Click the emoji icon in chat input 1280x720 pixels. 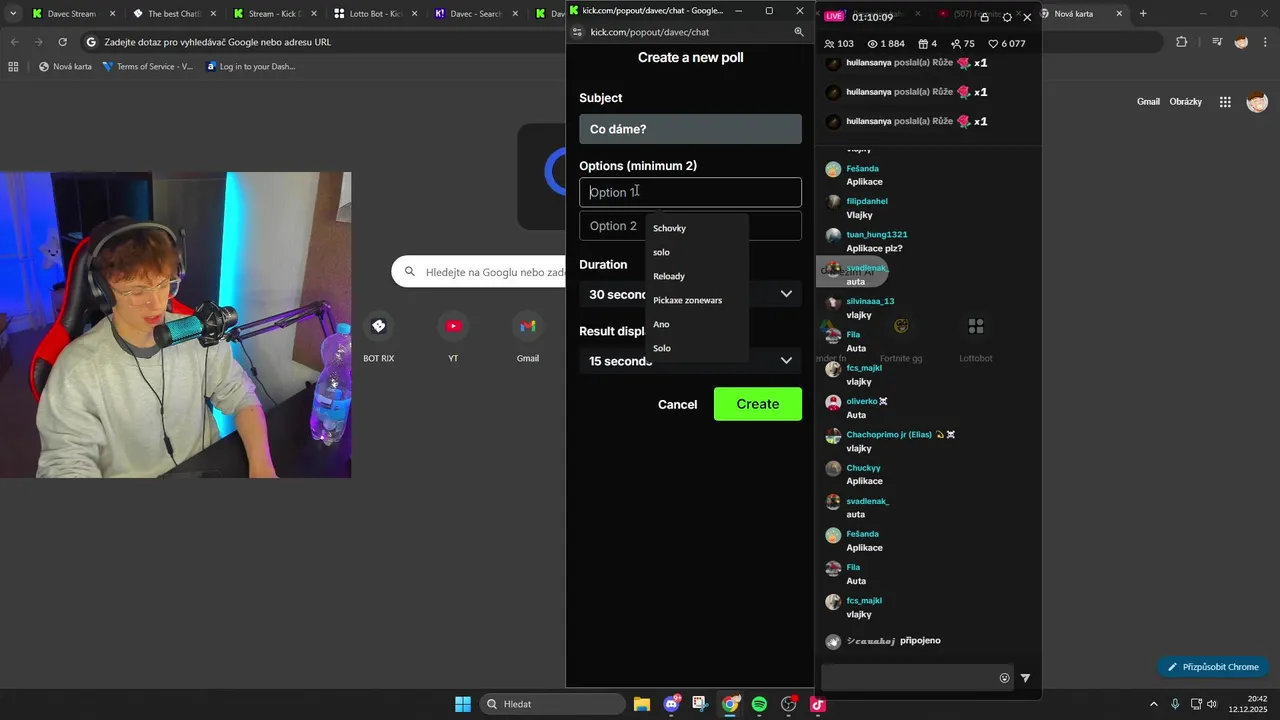[x=1004, y=678]
